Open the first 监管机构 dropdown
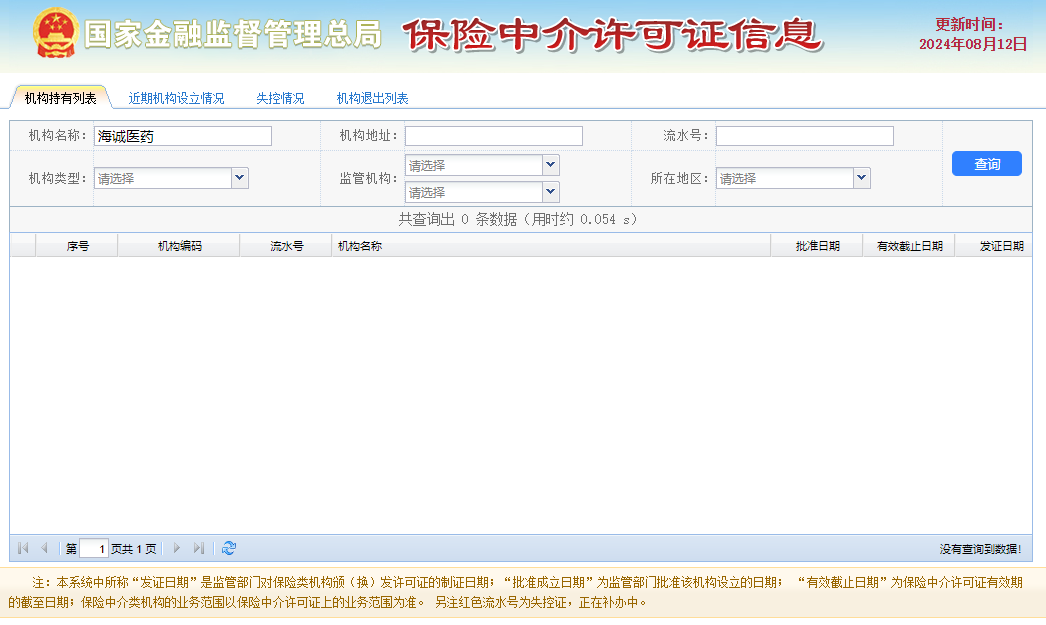The width and height of the screenshot is (1046, 625). tap(550, 165)
